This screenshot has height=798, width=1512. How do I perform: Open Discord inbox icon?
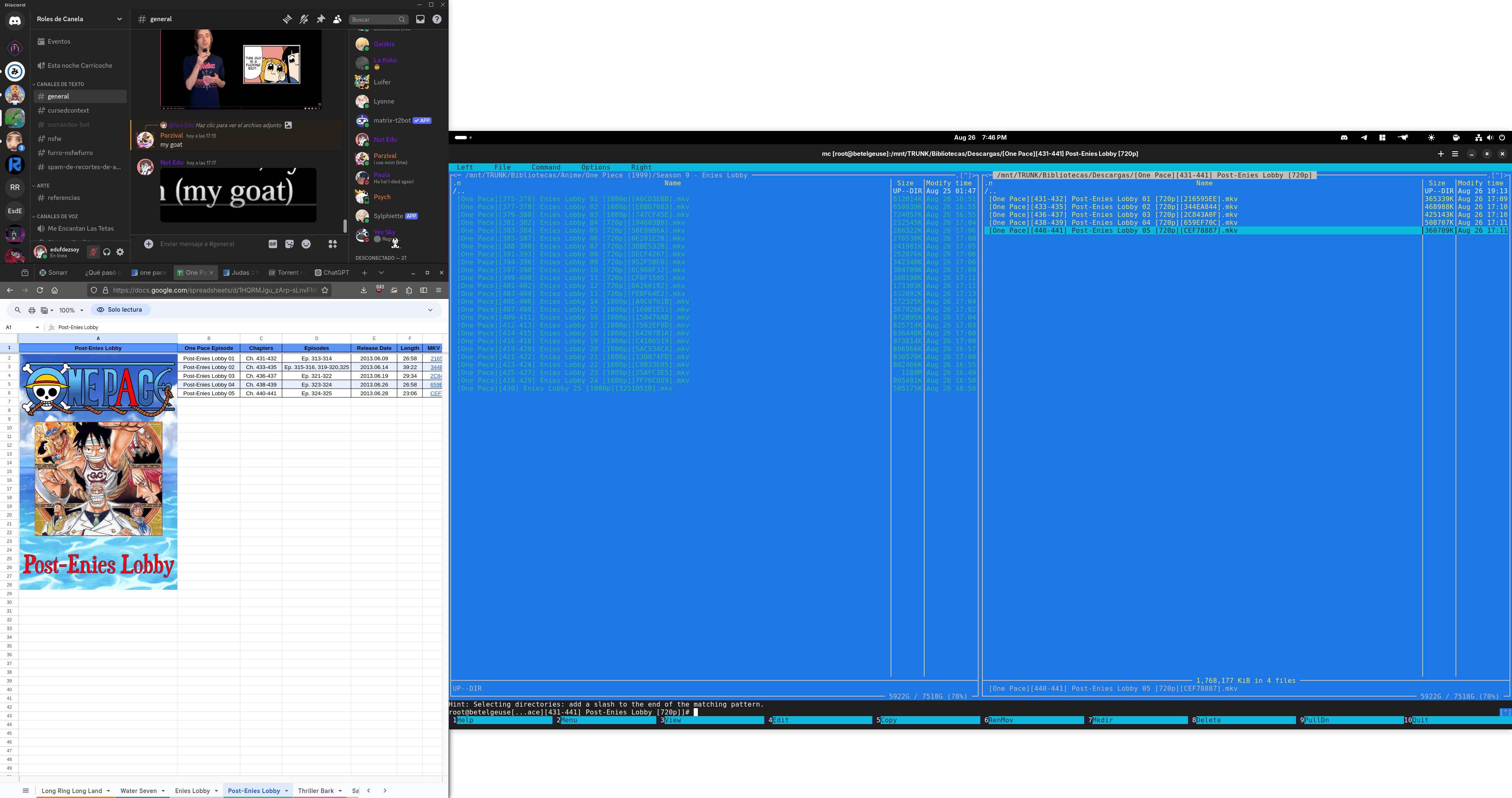[x=420, y=20]
